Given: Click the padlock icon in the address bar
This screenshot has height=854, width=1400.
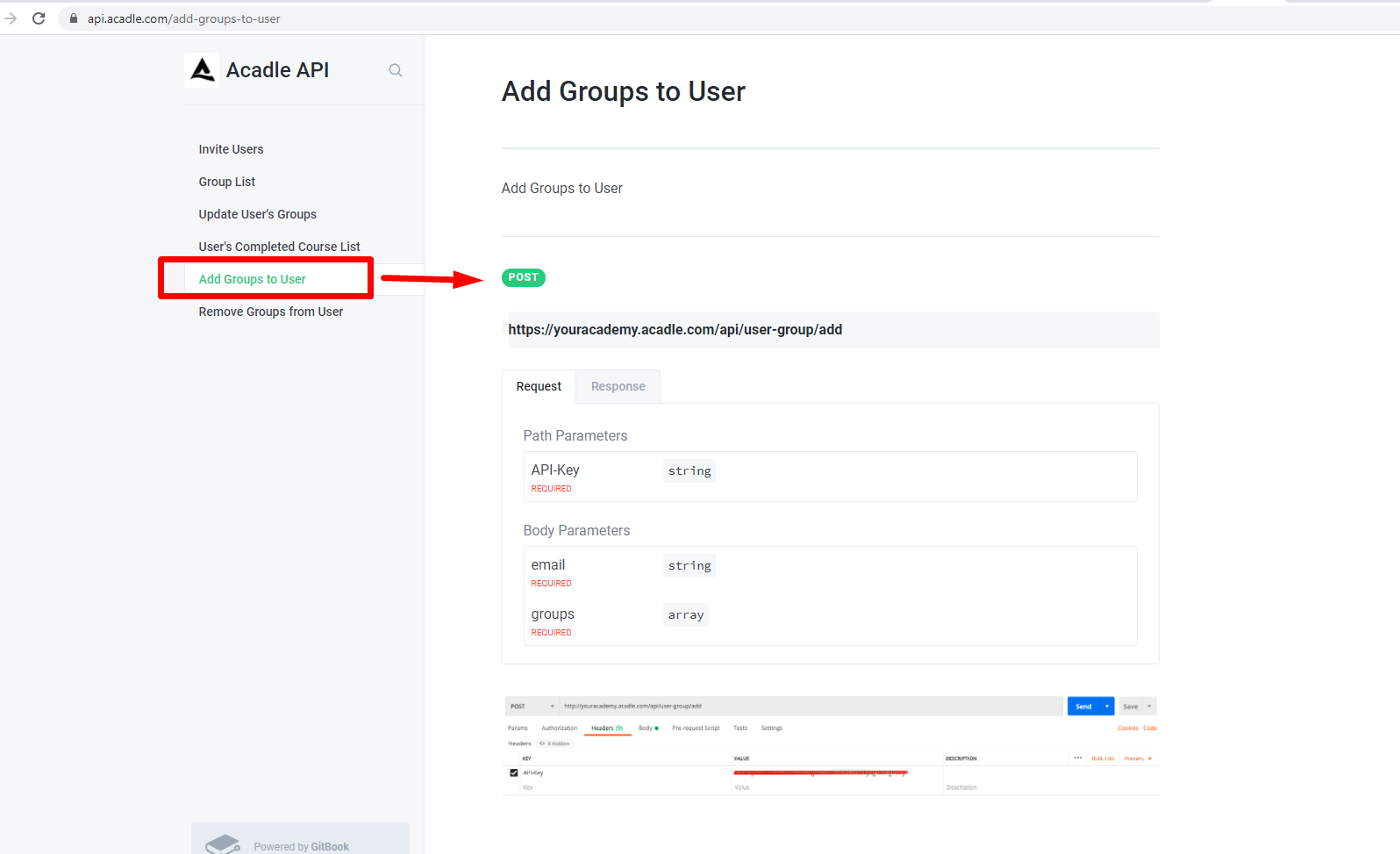Looking at the screenshot, I should point(74,18).
